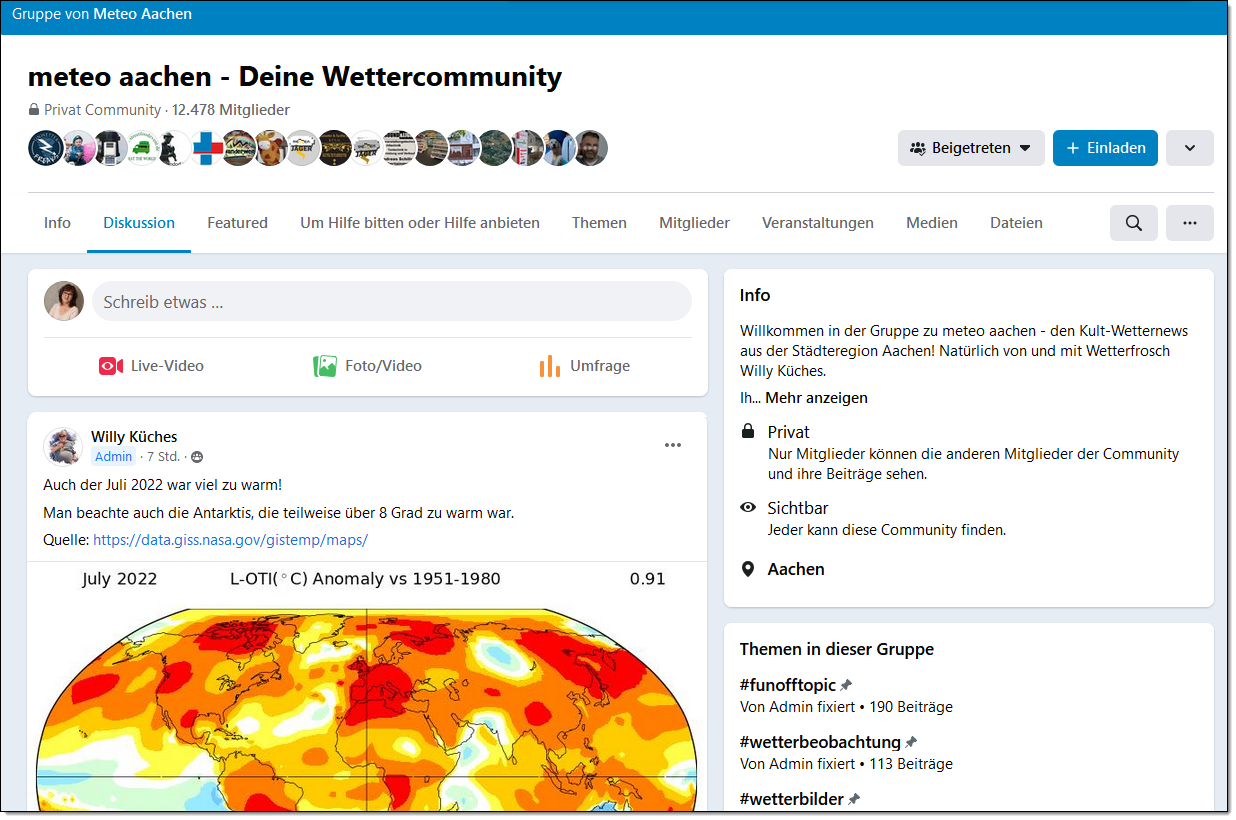This screenshot has height=820, width=1236.
Task: Open the data.giss.nasa.gov gistemp link
Action: [230, 540]
